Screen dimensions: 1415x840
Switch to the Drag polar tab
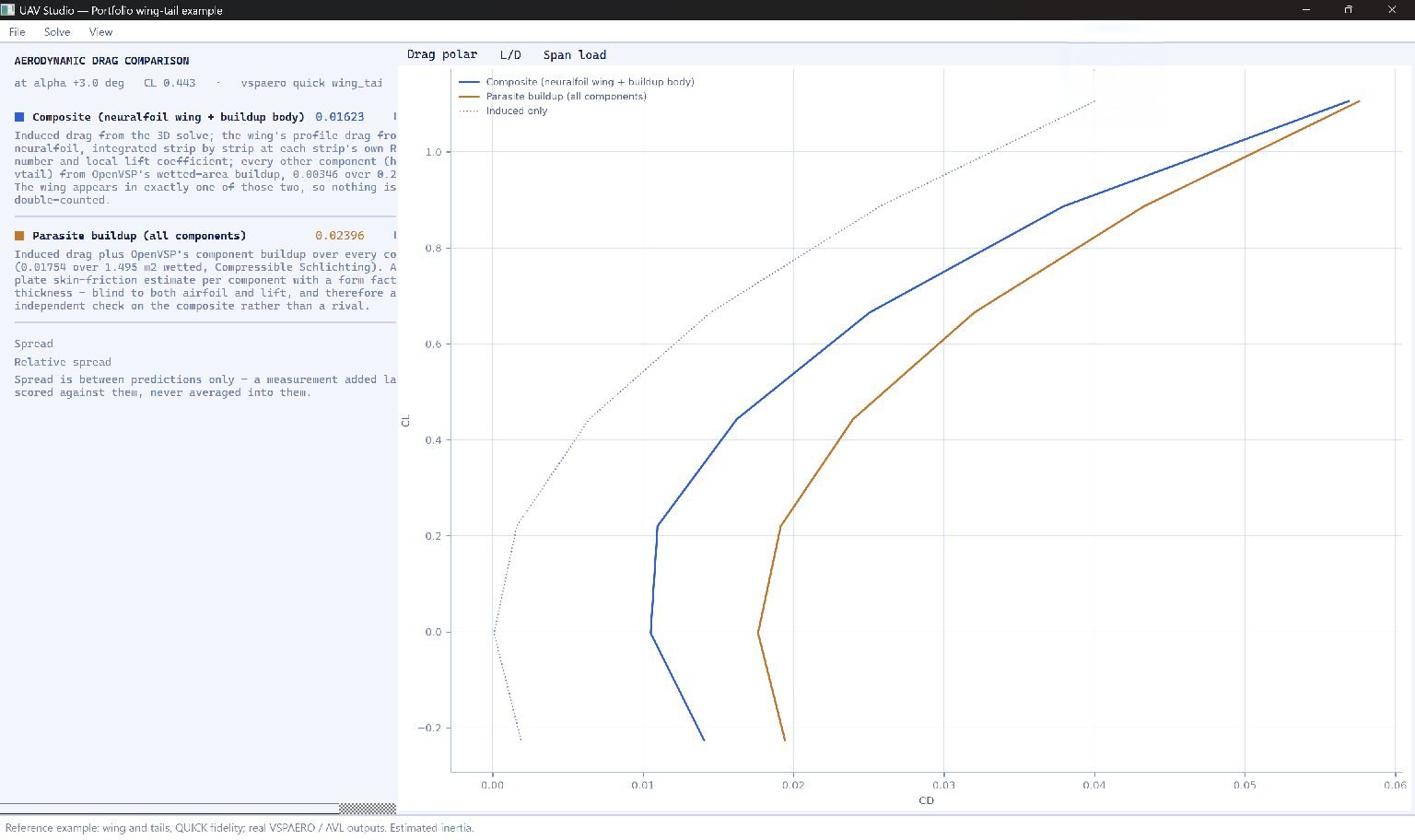click(442, 54)
